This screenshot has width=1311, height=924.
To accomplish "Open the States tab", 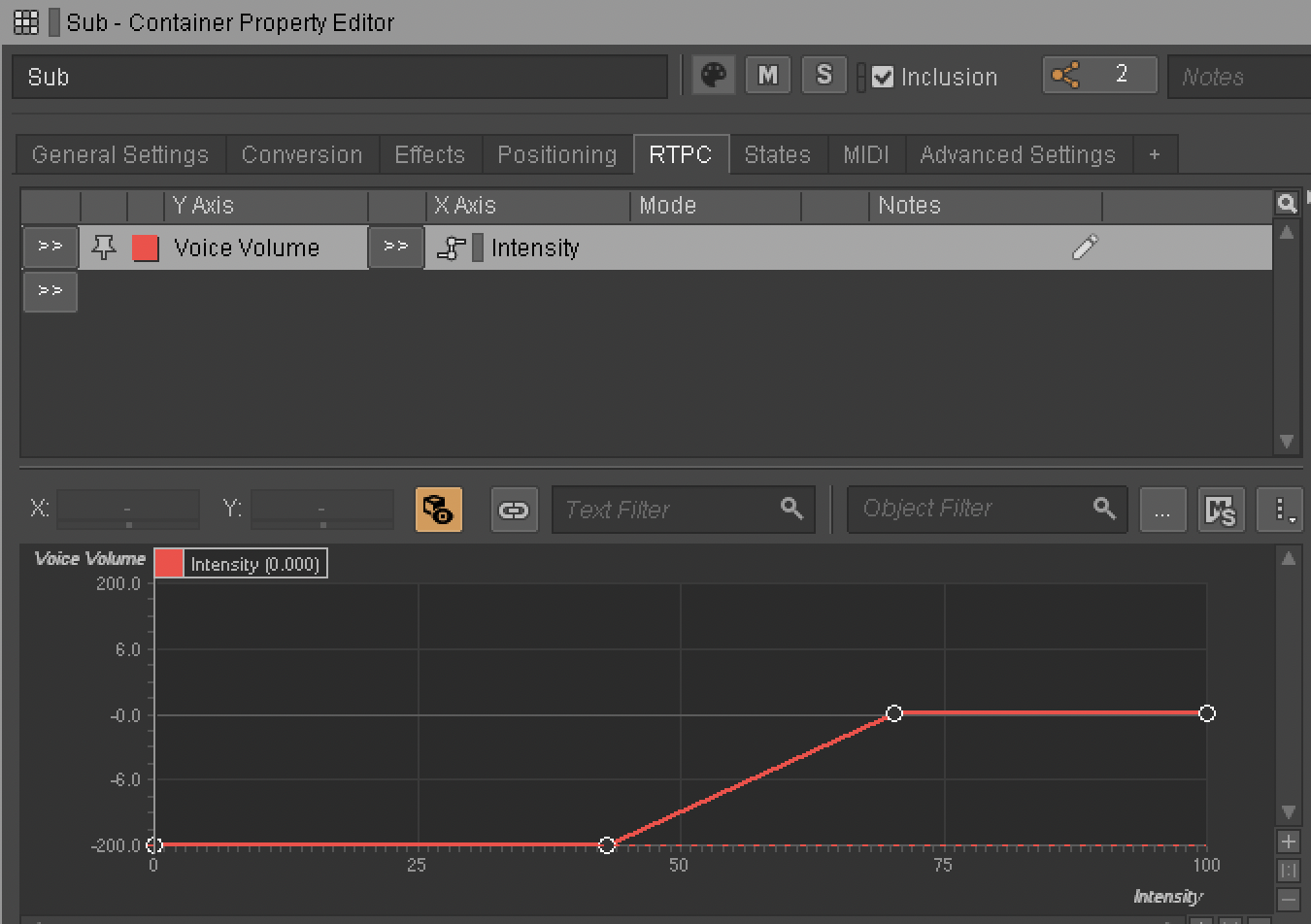I will pyautogui.click(x=777, y=153).
